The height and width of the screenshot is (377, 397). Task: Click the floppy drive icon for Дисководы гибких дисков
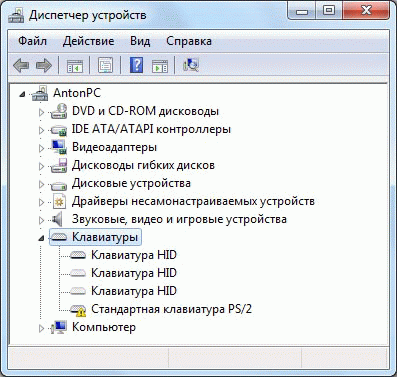point(59,165)
